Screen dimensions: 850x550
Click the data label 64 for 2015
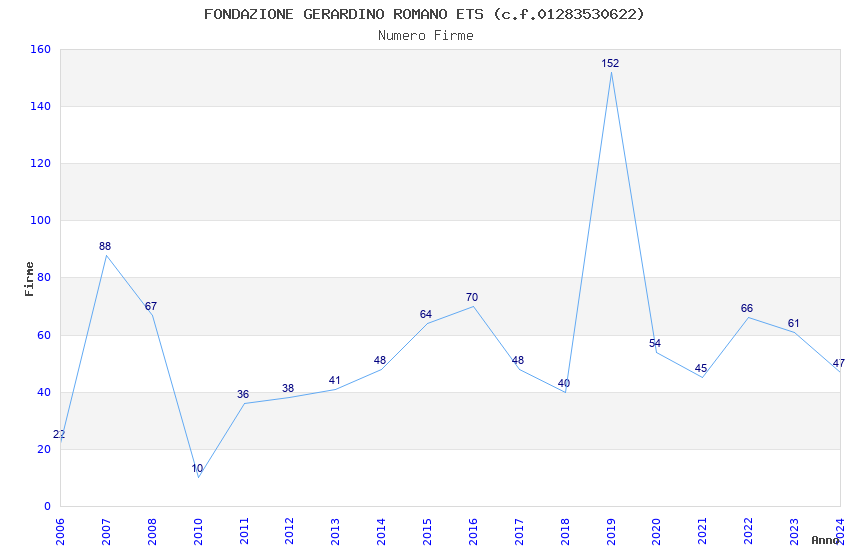[426, 314]
